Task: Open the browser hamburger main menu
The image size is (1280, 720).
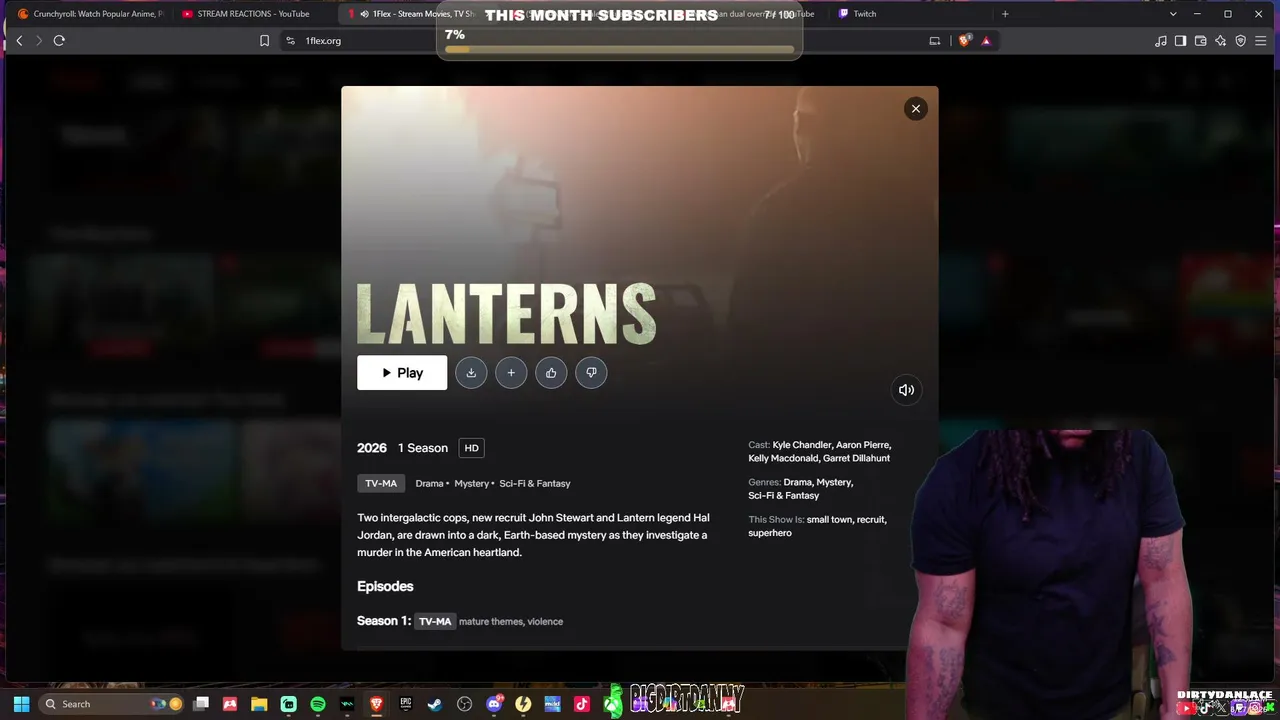Action: coord(1260,41)
